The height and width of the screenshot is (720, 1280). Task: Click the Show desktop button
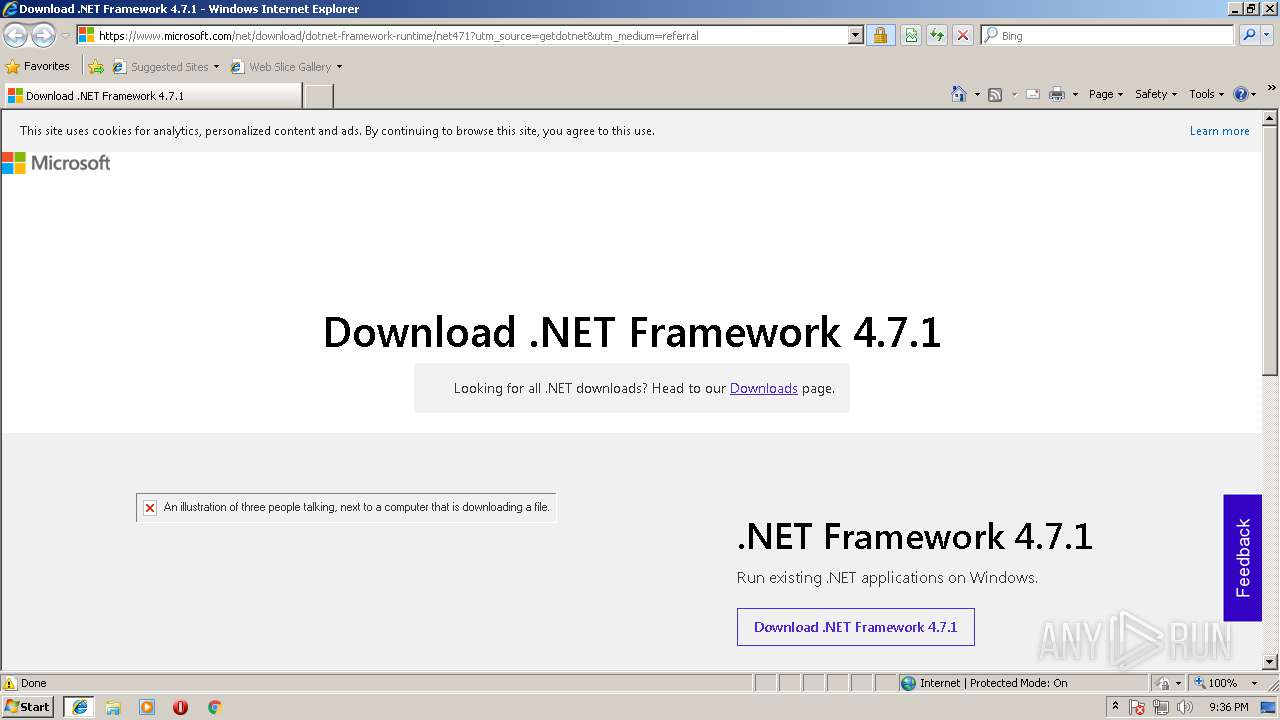(x=1269, y=707)
